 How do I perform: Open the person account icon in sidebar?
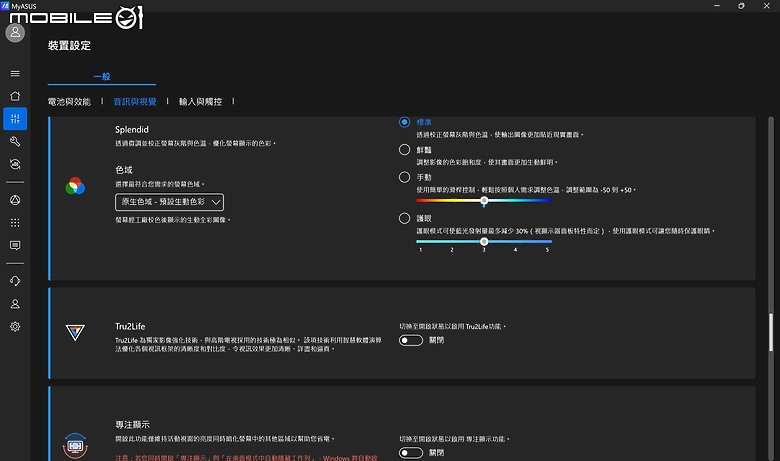pyautogui.click(x=15, y=304)
